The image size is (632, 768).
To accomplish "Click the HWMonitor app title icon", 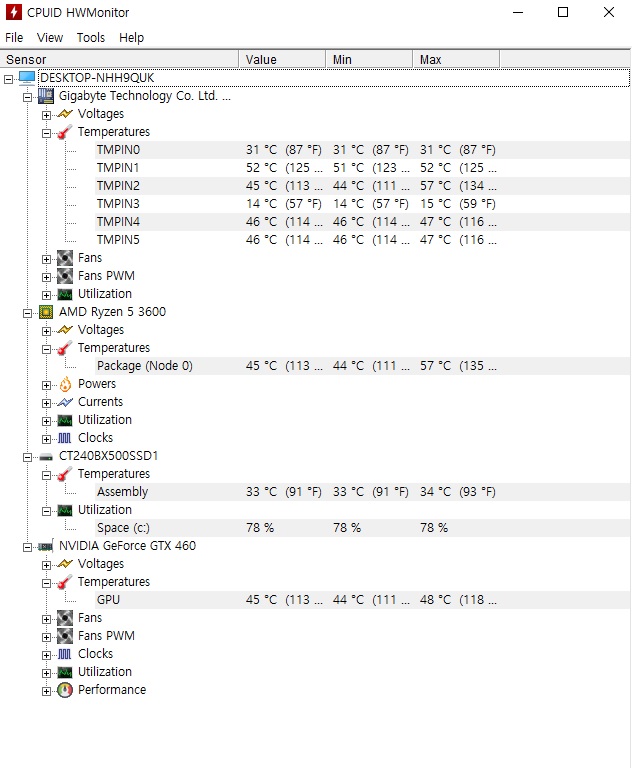I will coord(13,12).
